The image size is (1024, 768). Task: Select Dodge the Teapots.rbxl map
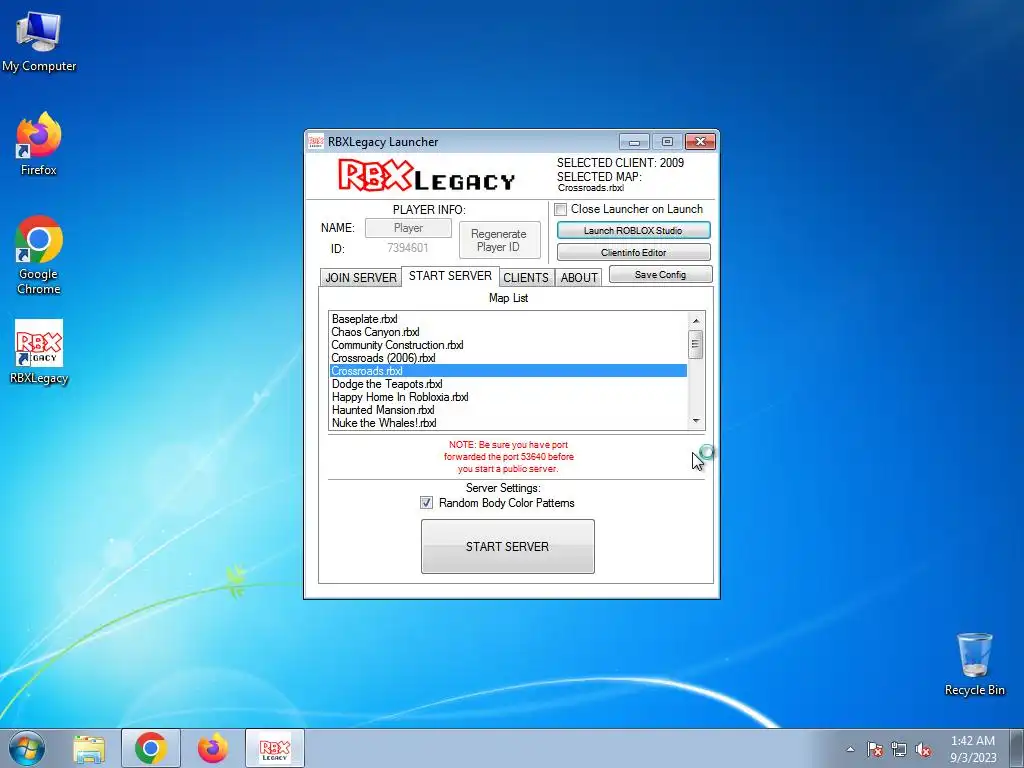click(508, 384)
